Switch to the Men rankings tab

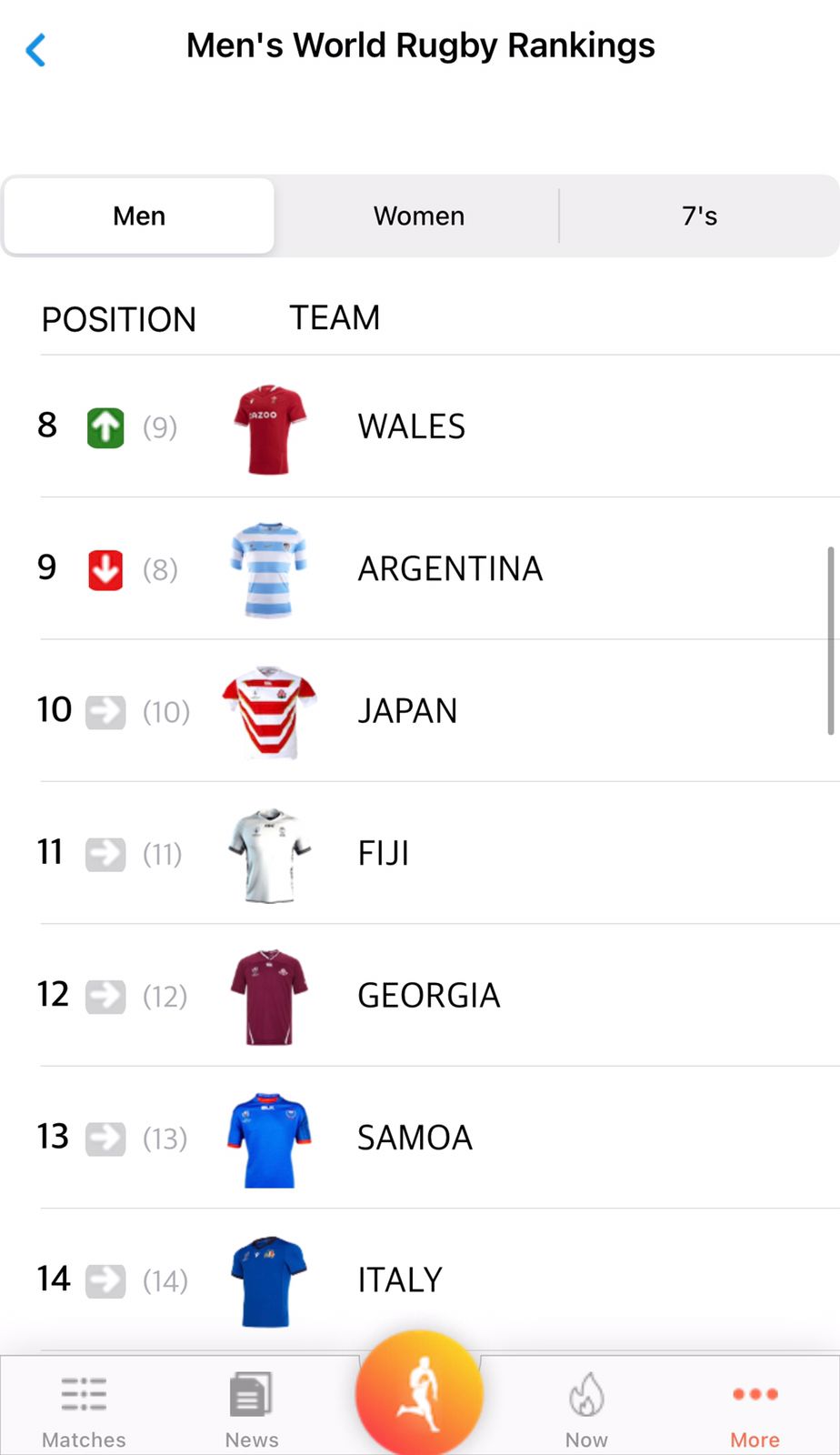139,216
